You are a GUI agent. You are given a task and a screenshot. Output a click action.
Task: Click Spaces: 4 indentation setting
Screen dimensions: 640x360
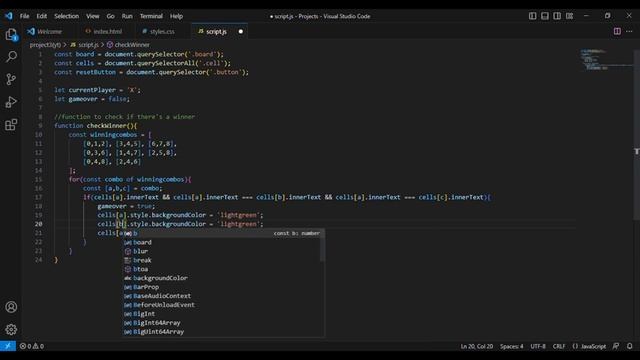(x=511, y=346)
